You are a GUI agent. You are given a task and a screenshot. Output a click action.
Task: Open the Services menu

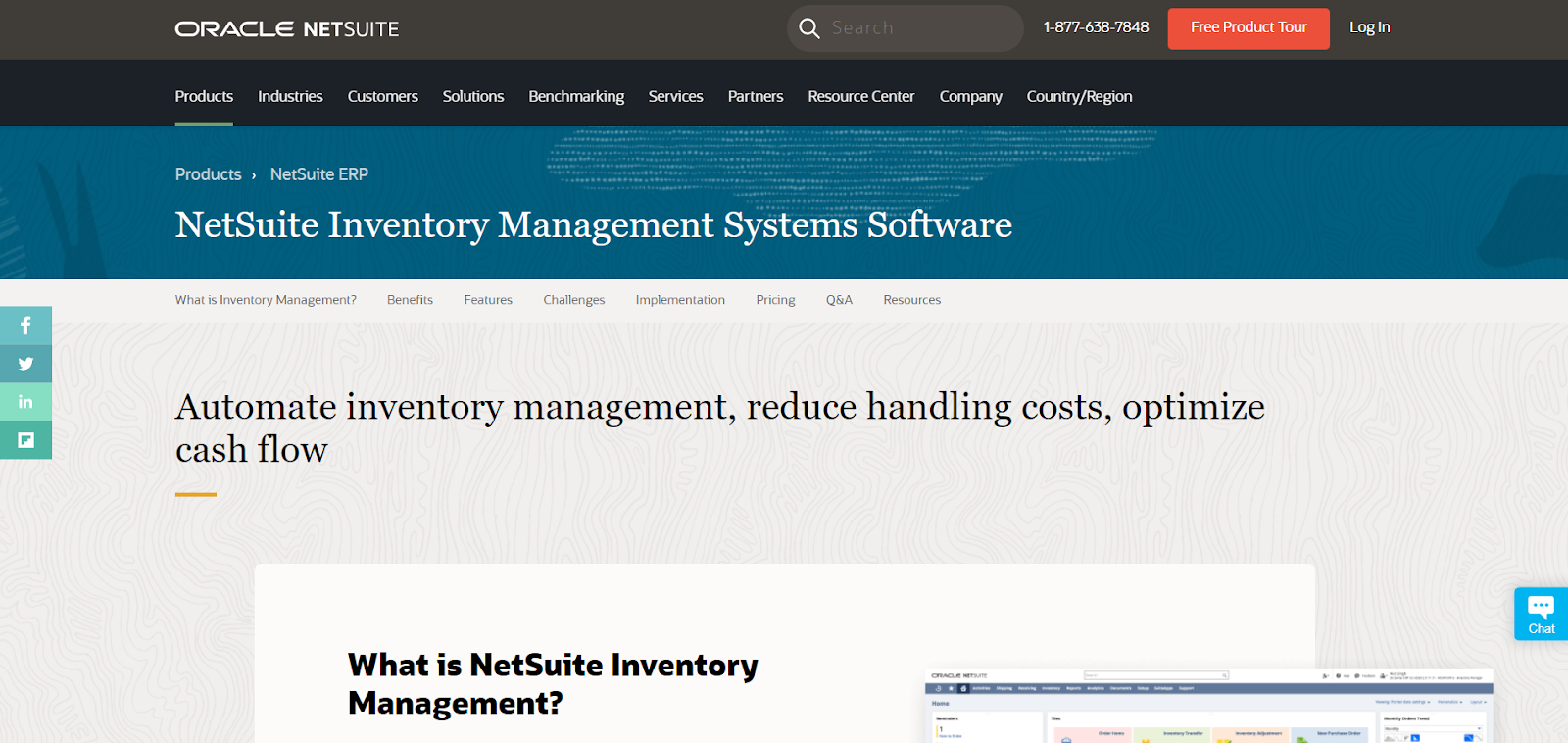click(x=675, y=96)
